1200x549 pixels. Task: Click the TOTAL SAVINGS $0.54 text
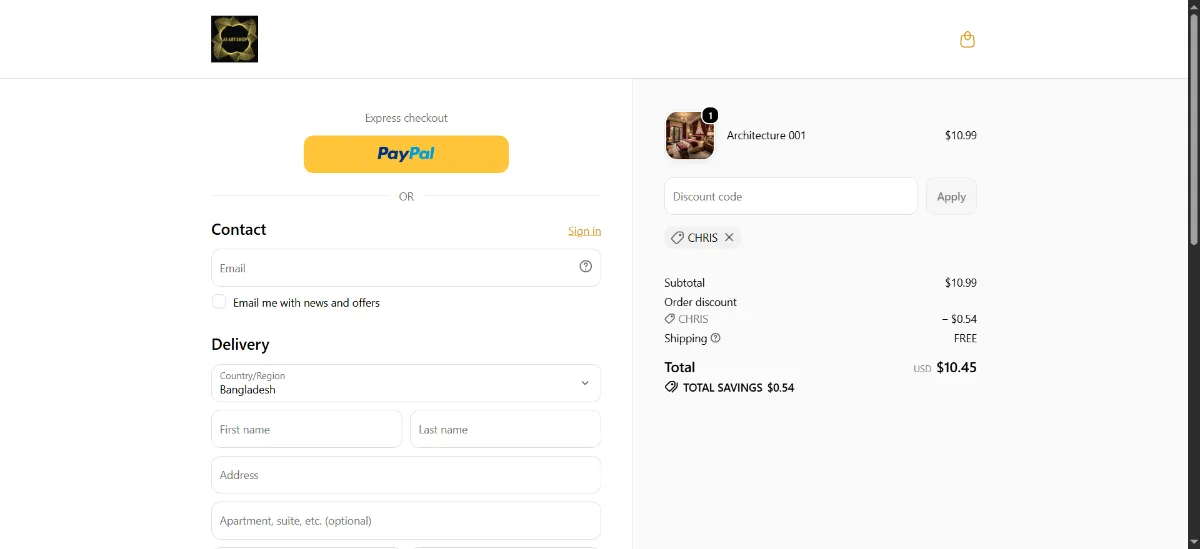[738, 387]
